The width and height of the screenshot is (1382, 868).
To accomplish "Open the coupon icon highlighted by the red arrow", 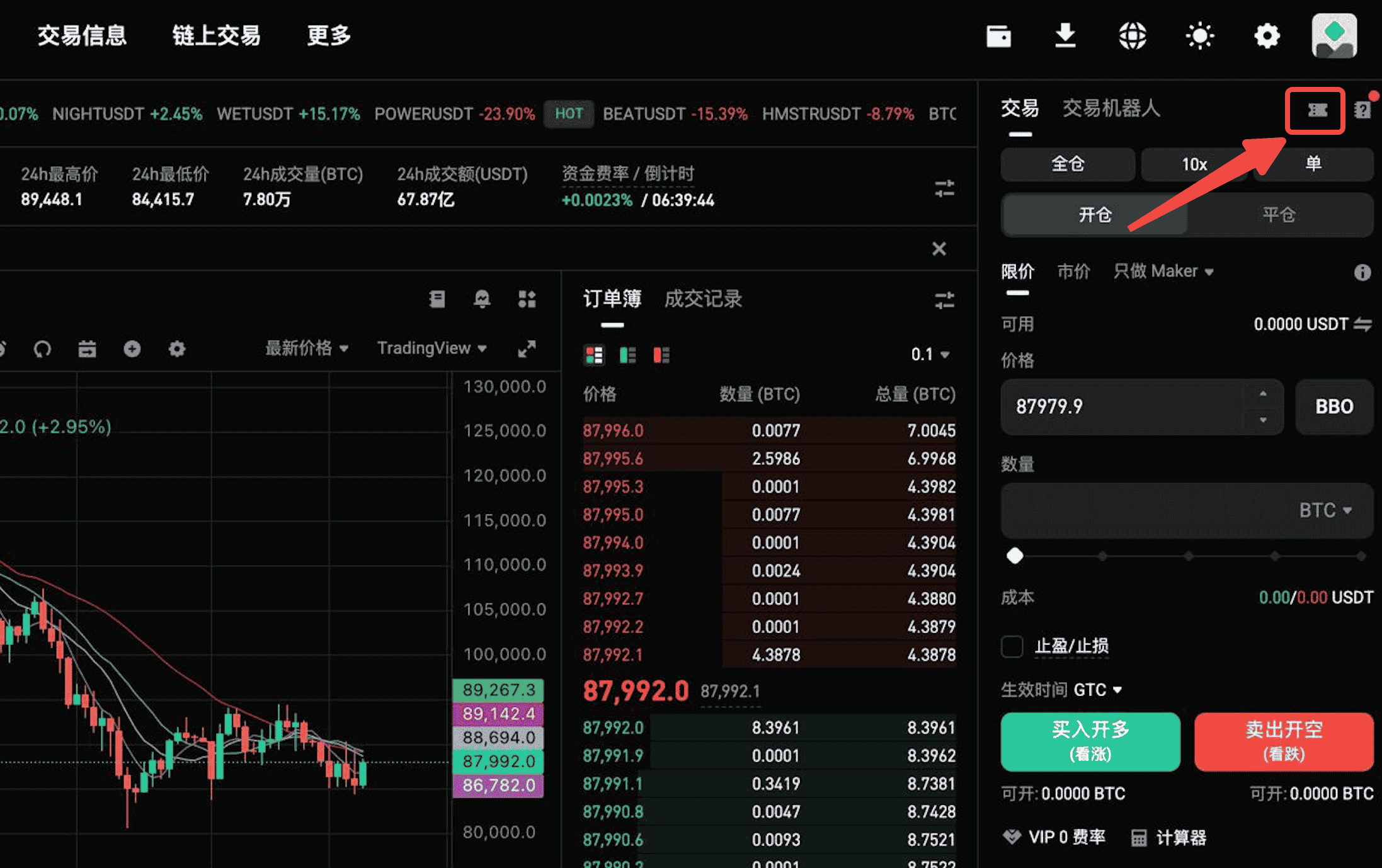I will tap(1315, 109).
